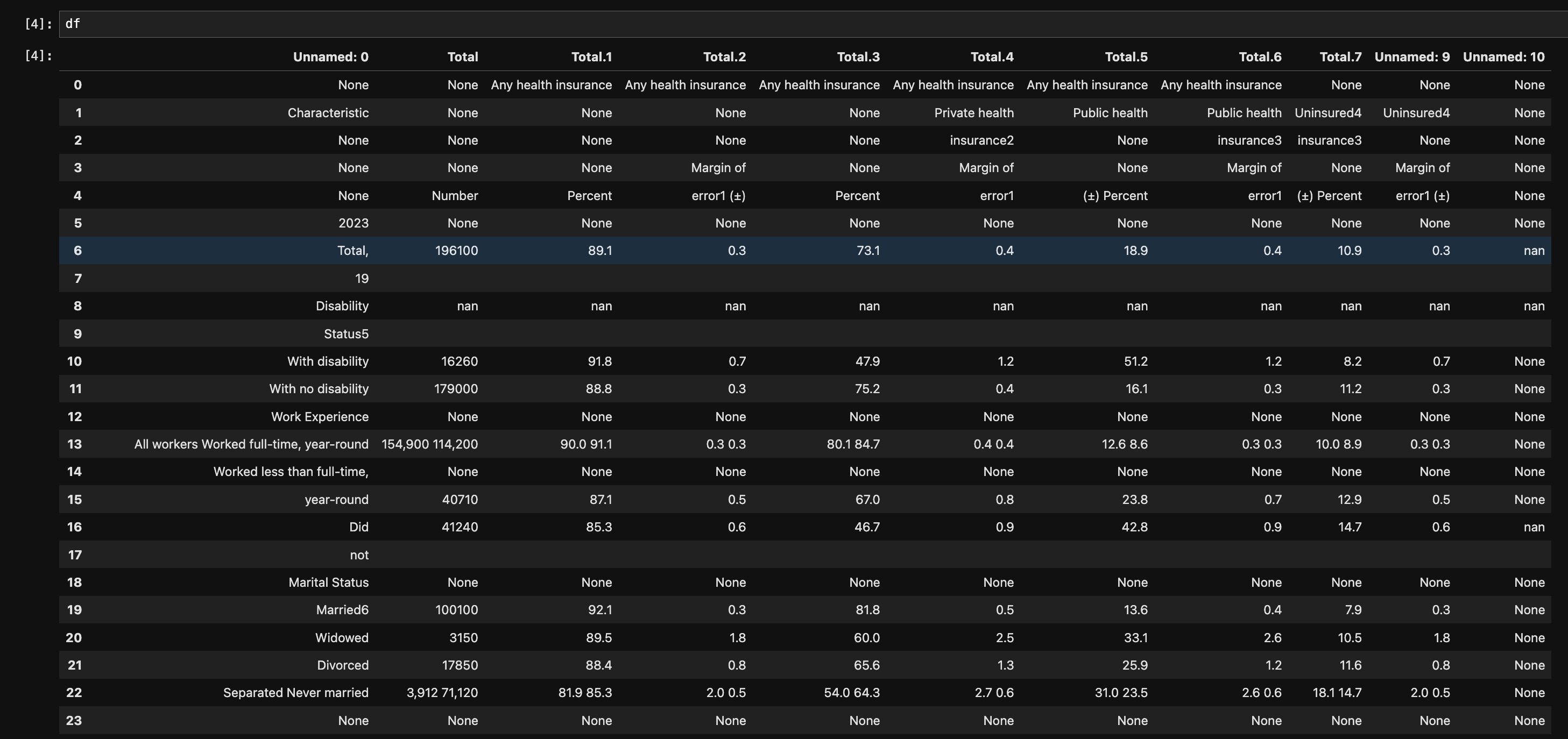Image resolution: width=1568 pixels, height=739 pixels.
Task: Select the Unnamed: 9 column header
Action: pos(1412,57)
